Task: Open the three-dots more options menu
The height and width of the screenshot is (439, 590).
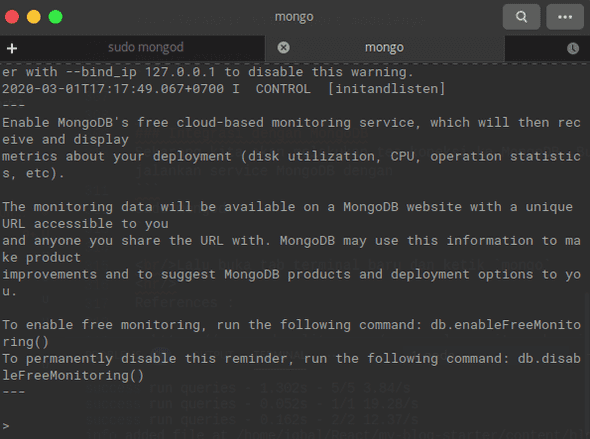Action: click(565, 17)
